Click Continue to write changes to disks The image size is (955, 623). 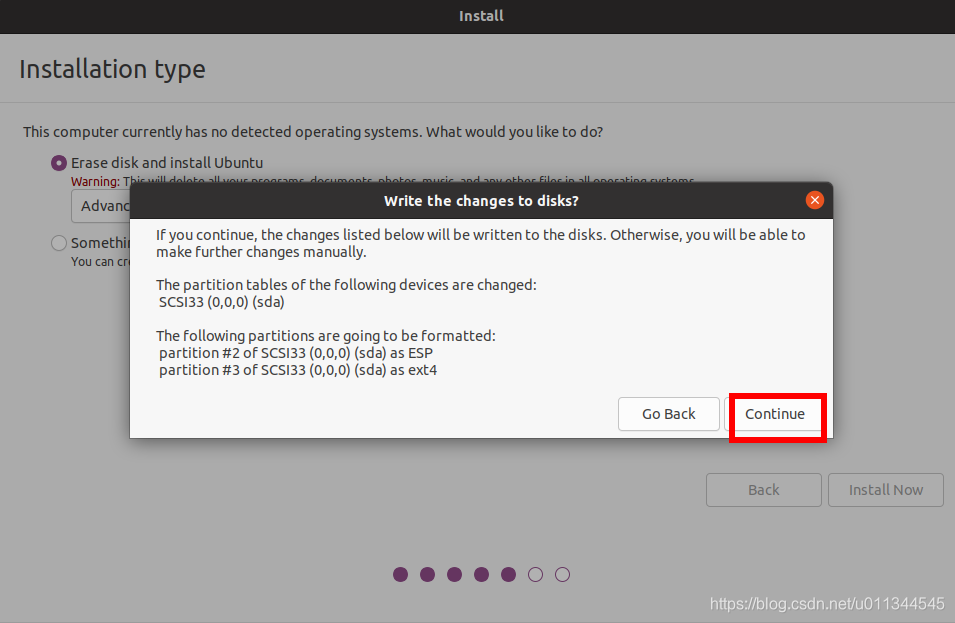coord(775,414)
